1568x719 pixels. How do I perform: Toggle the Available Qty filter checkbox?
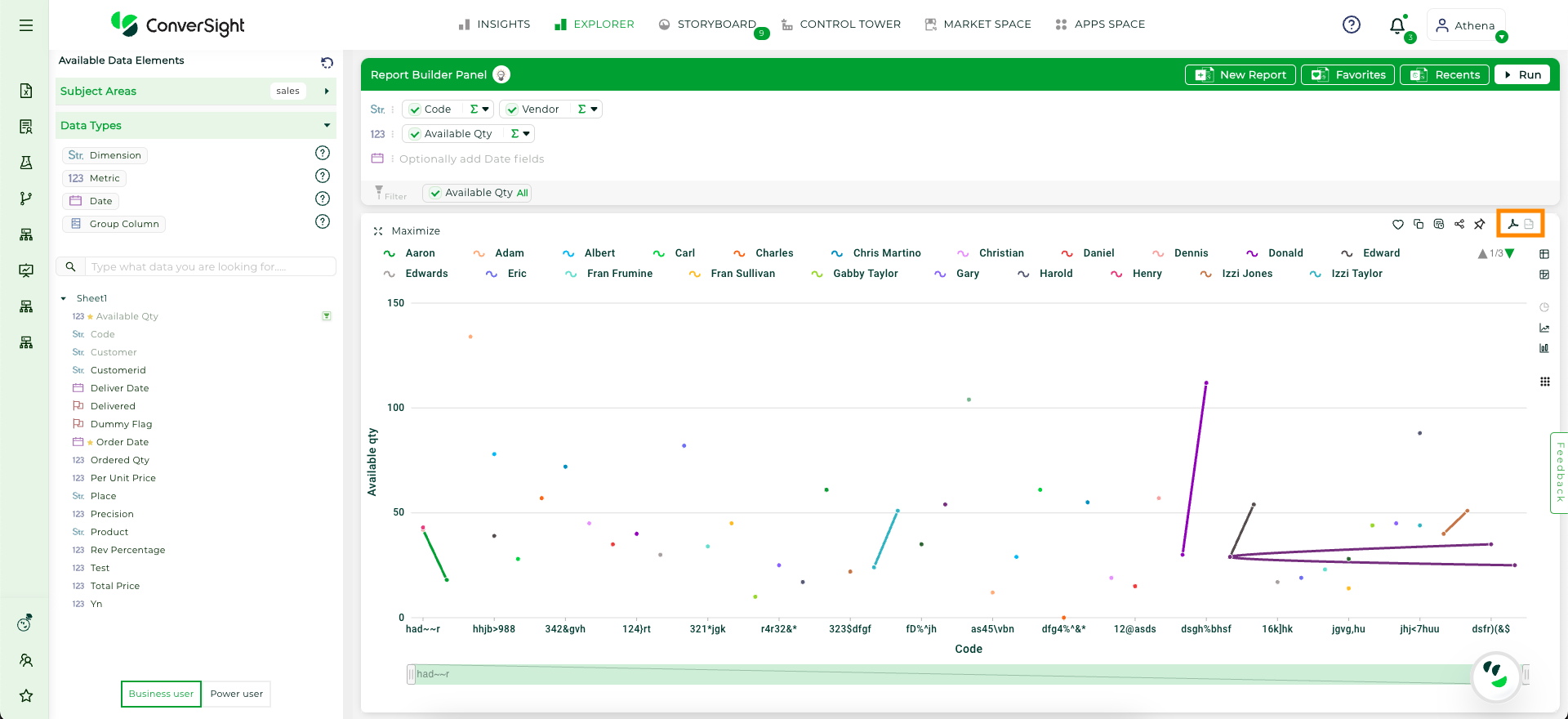tap(435, 193)
